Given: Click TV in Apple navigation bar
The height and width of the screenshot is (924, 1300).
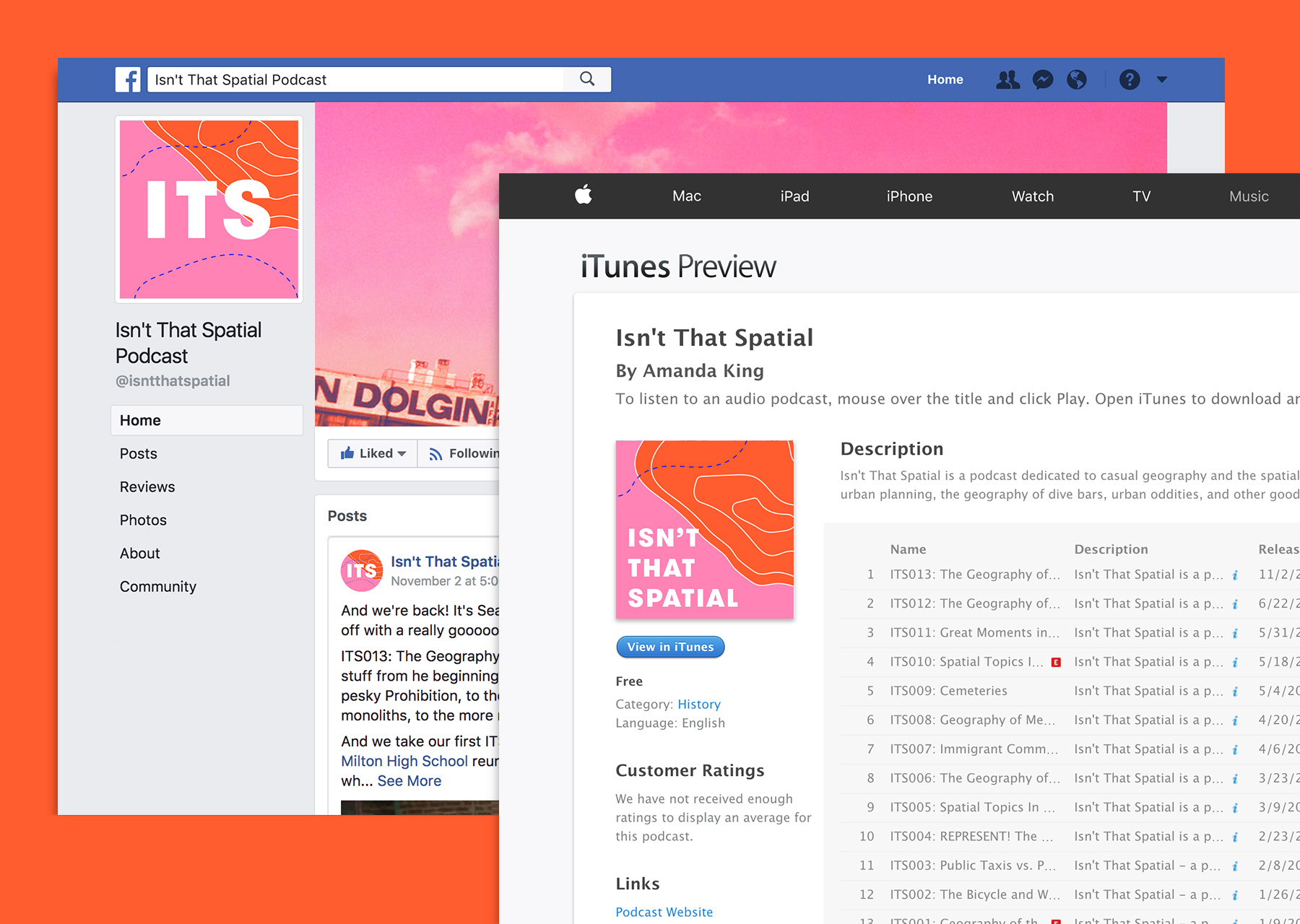Looking at the screenshot, I should (1141, 196).
